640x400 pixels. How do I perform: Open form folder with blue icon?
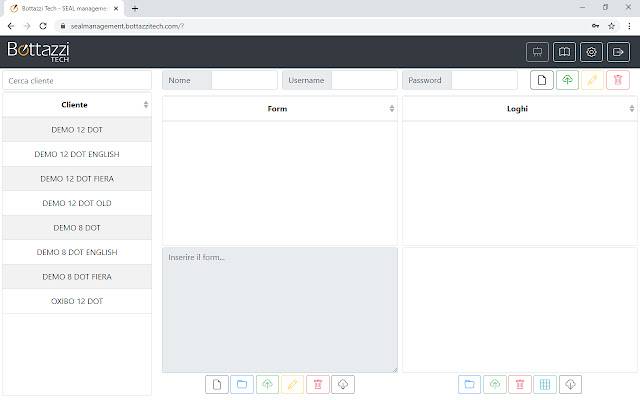click(242, 384)
